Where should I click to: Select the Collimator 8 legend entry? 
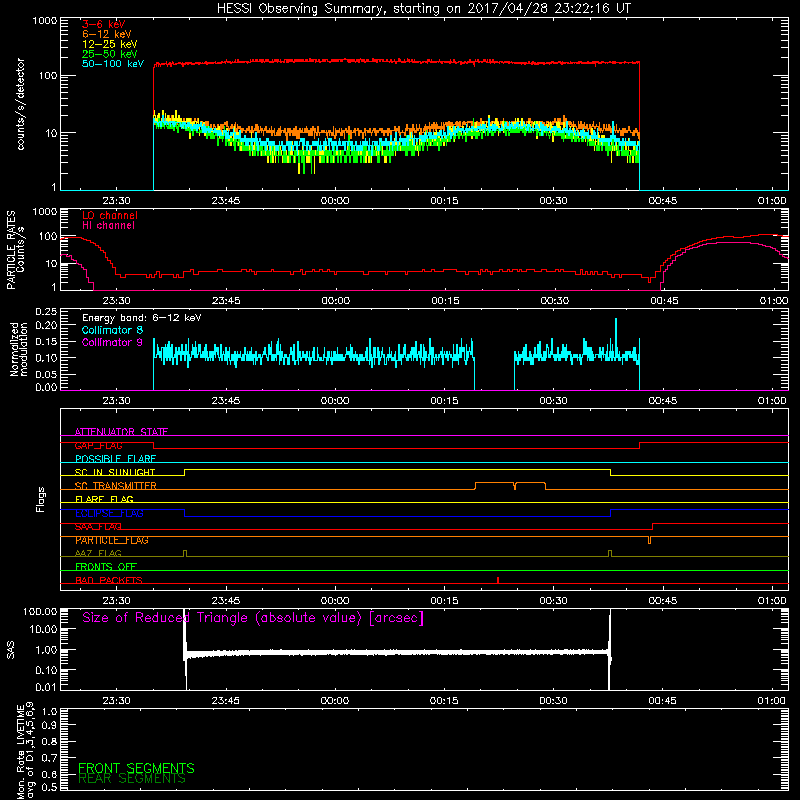pos(112,330)
